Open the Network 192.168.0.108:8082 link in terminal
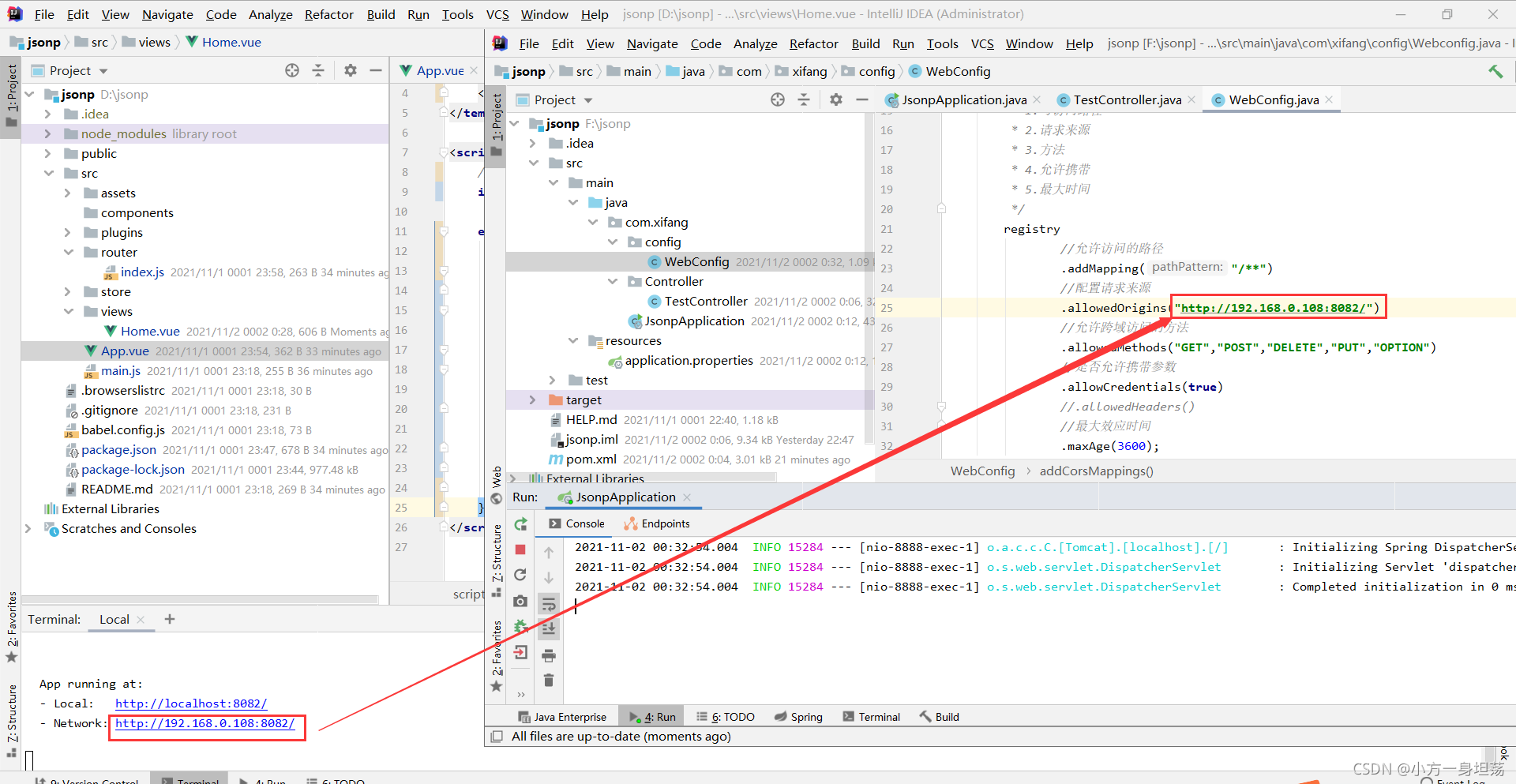The image size is (1516, 784). click(x=205, y=723)
